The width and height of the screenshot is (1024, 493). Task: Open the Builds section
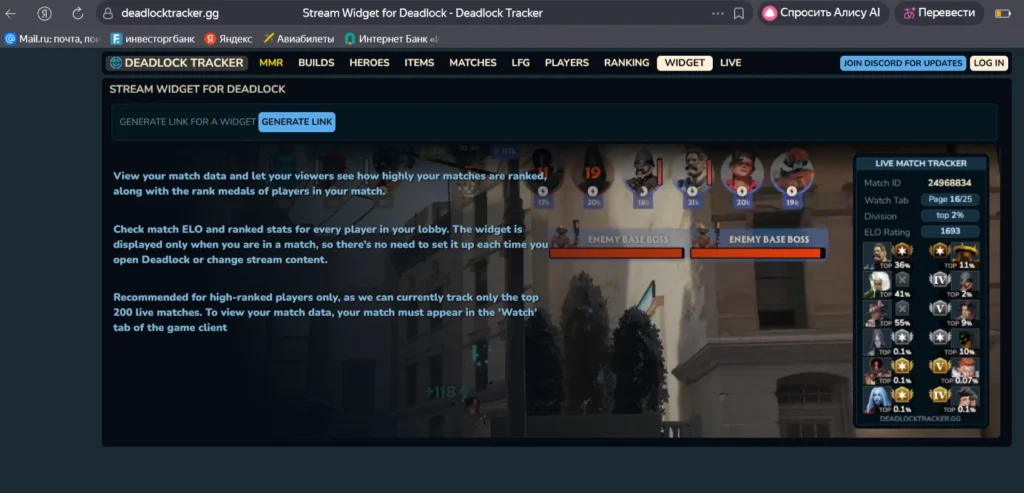[x=316, y=63]
